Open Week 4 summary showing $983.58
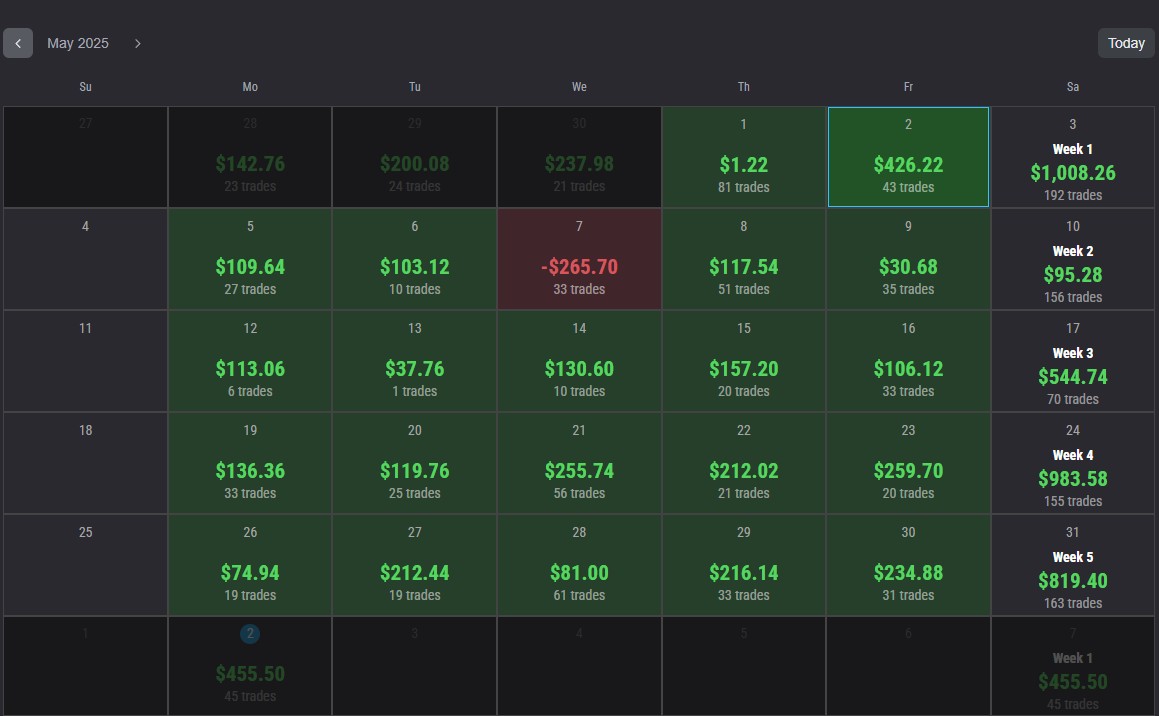The height and width of the screenshot is (716, 1159). coord(1073,463)
